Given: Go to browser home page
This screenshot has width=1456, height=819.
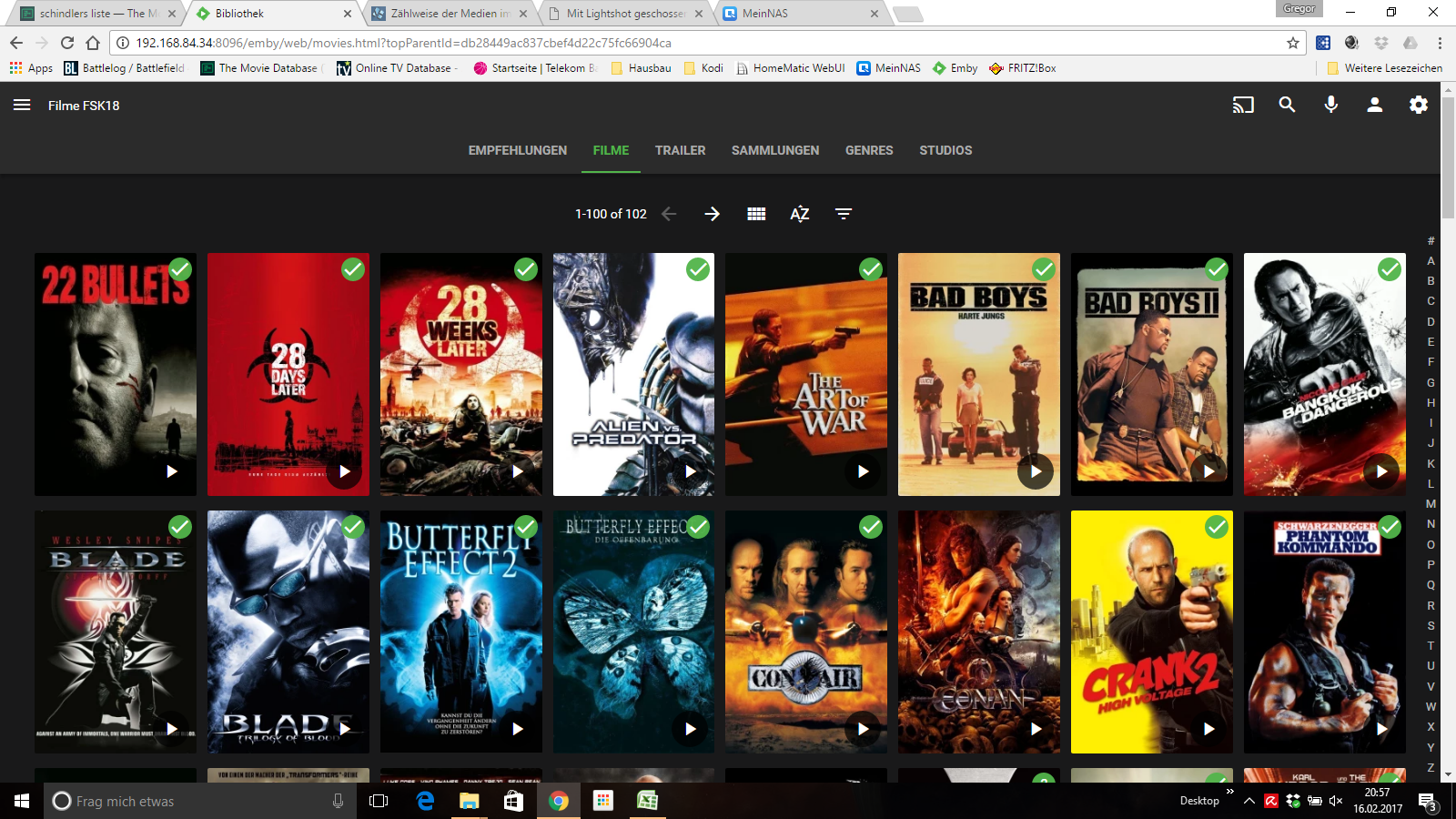Looking at the screenshot, I should pyautogui.click(x=93, y=43).
